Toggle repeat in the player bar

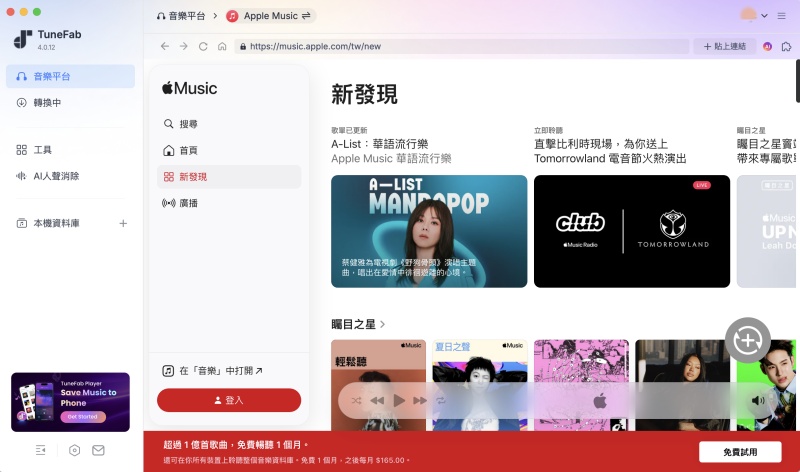click(441, 401)
